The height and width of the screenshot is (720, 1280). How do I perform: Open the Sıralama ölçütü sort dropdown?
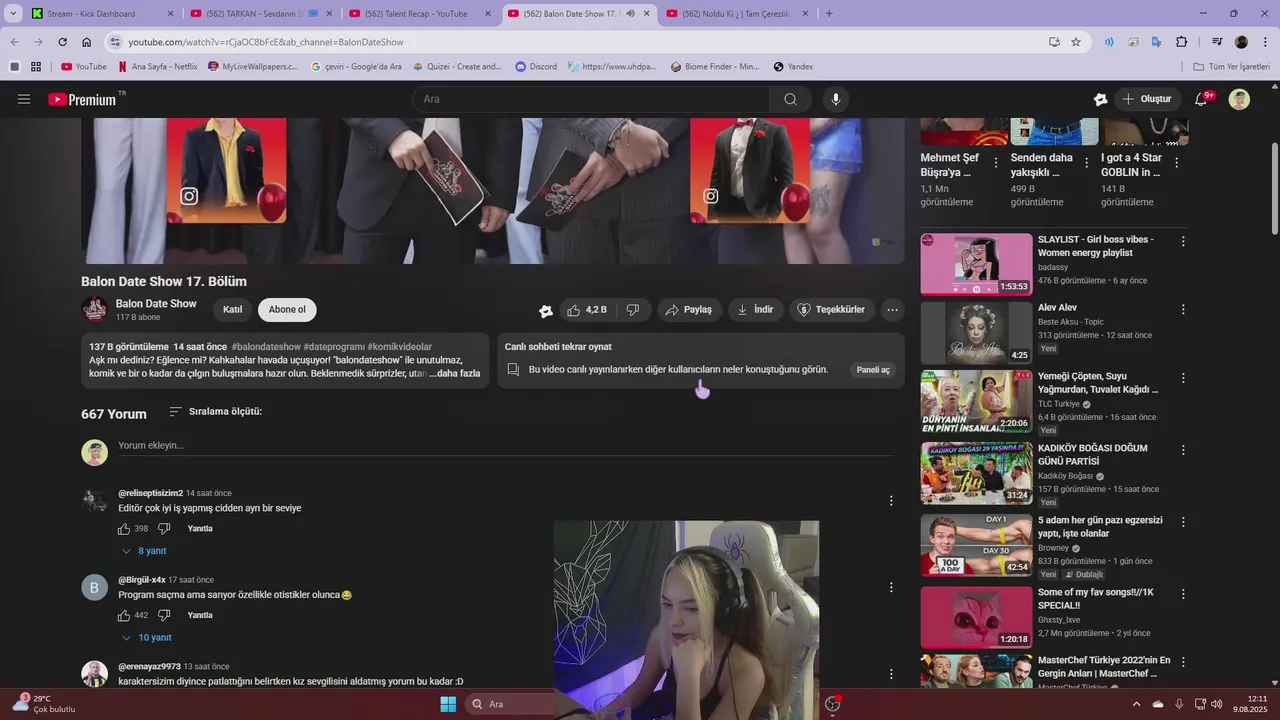tap(215, 412)
